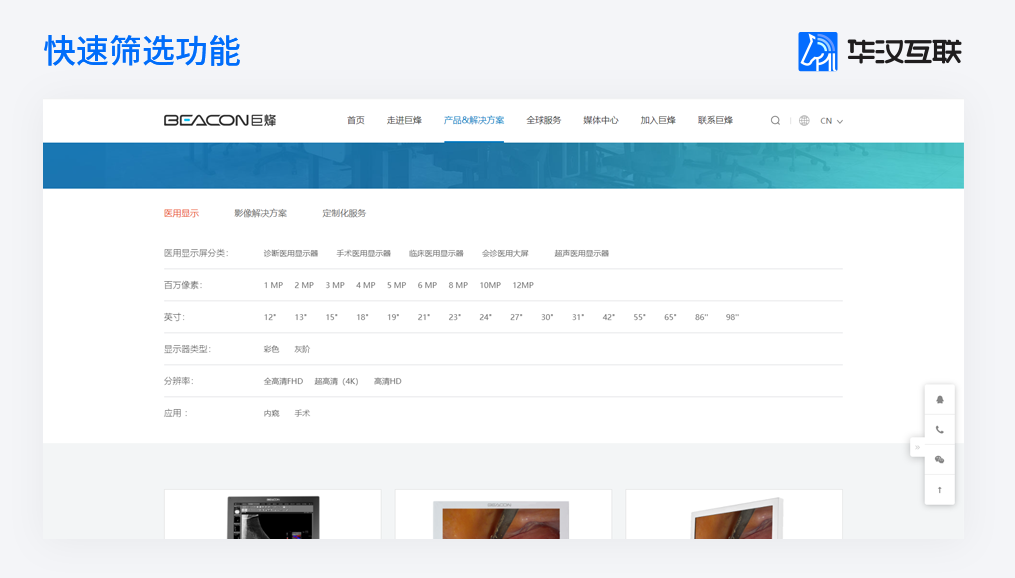
Task: Select the 12MP pixel filter
Action: 523,285
